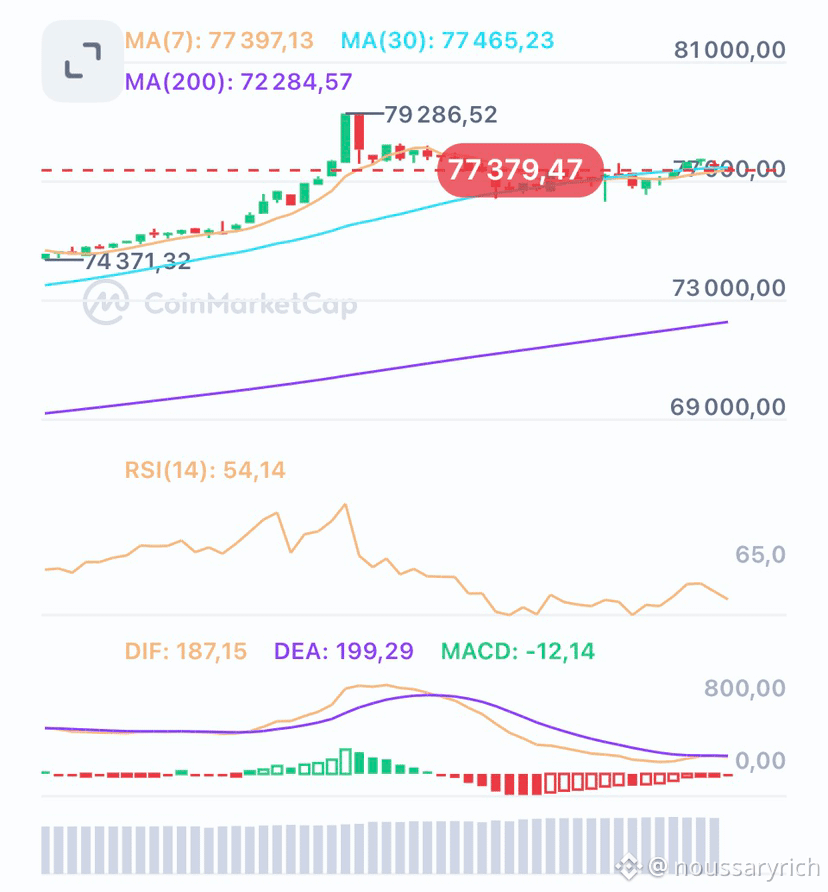The width and height of the screenshot is (828, 892).
Task: Select the RSI(14): 54,14 label
Action: tap(205, 470)
